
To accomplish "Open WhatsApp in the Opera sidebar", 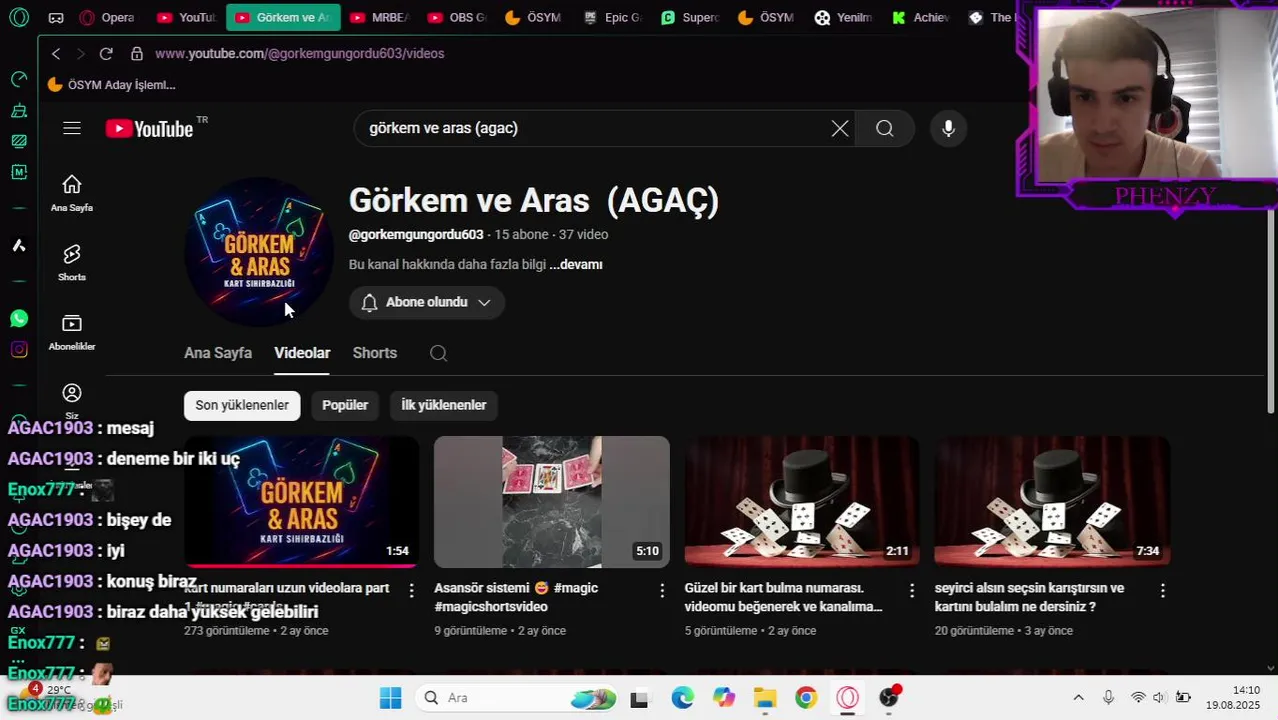I will (19, 319).
